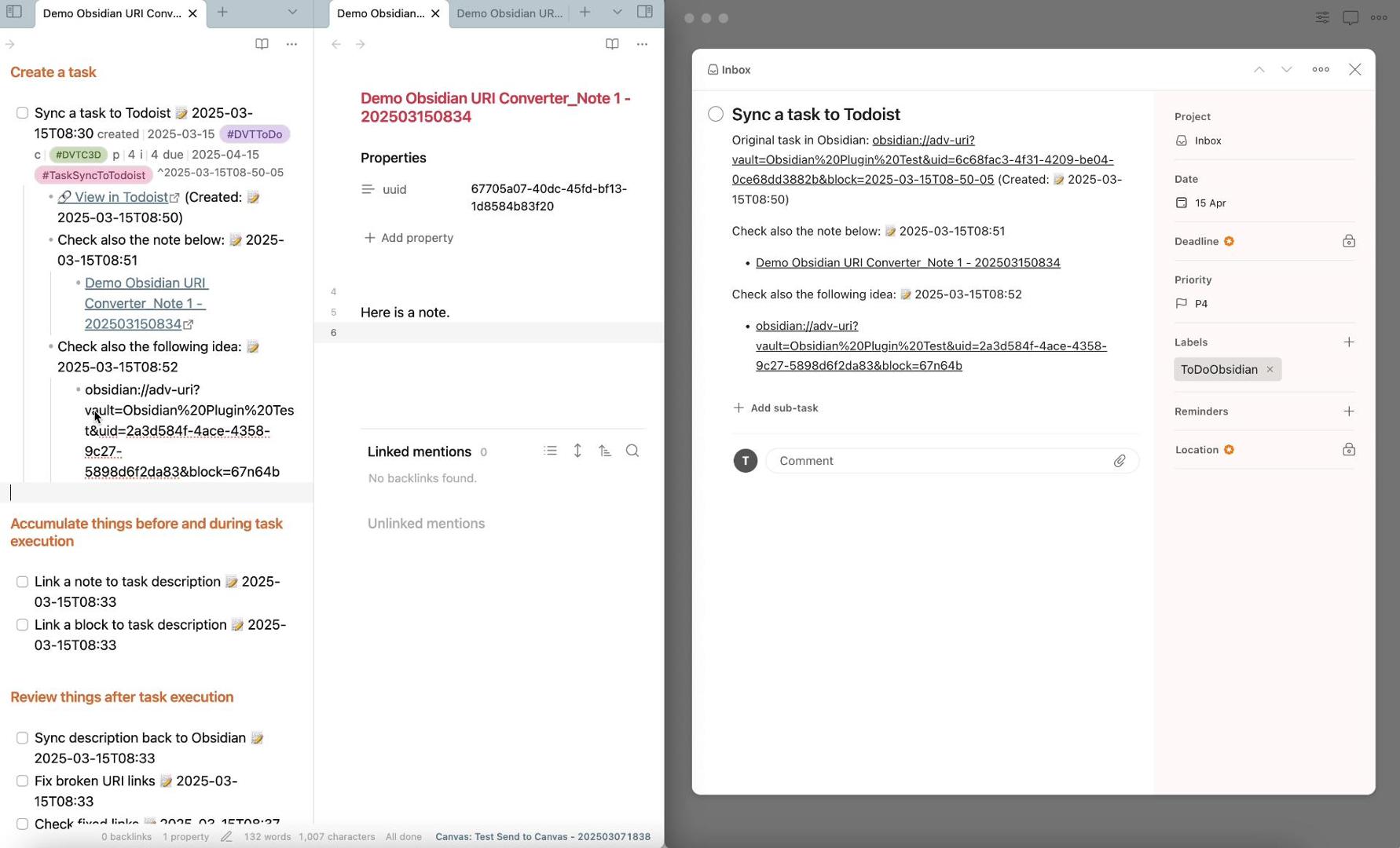Change the Project from Inbox

click(1265, 141)
